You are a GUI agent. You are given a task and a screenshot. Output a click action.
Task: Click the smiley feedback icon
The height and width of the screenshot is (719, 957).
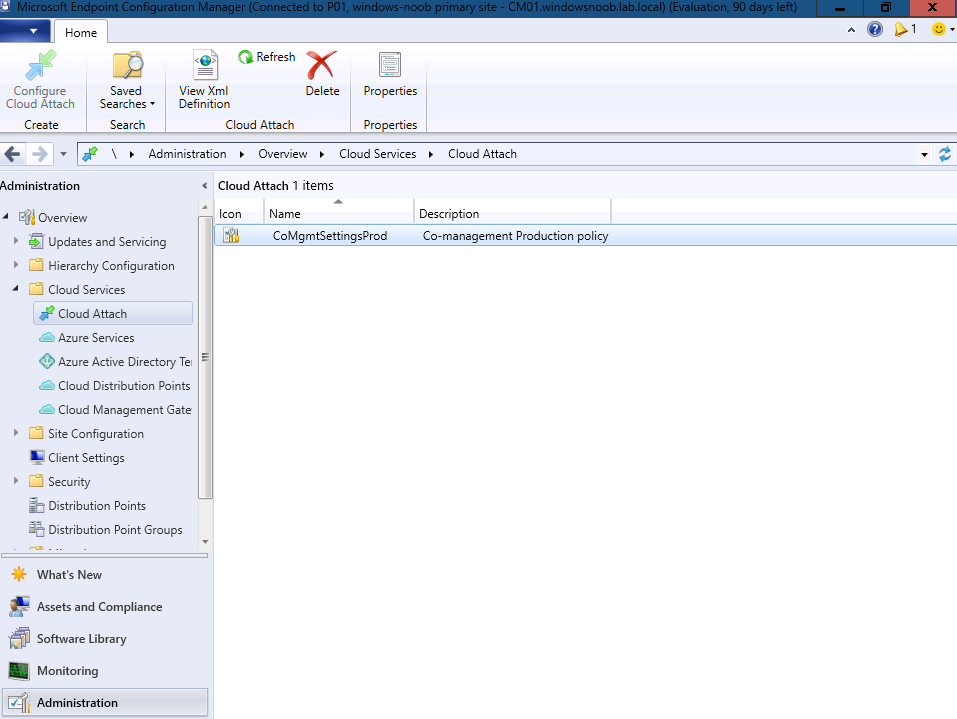[x=939, y=29]
